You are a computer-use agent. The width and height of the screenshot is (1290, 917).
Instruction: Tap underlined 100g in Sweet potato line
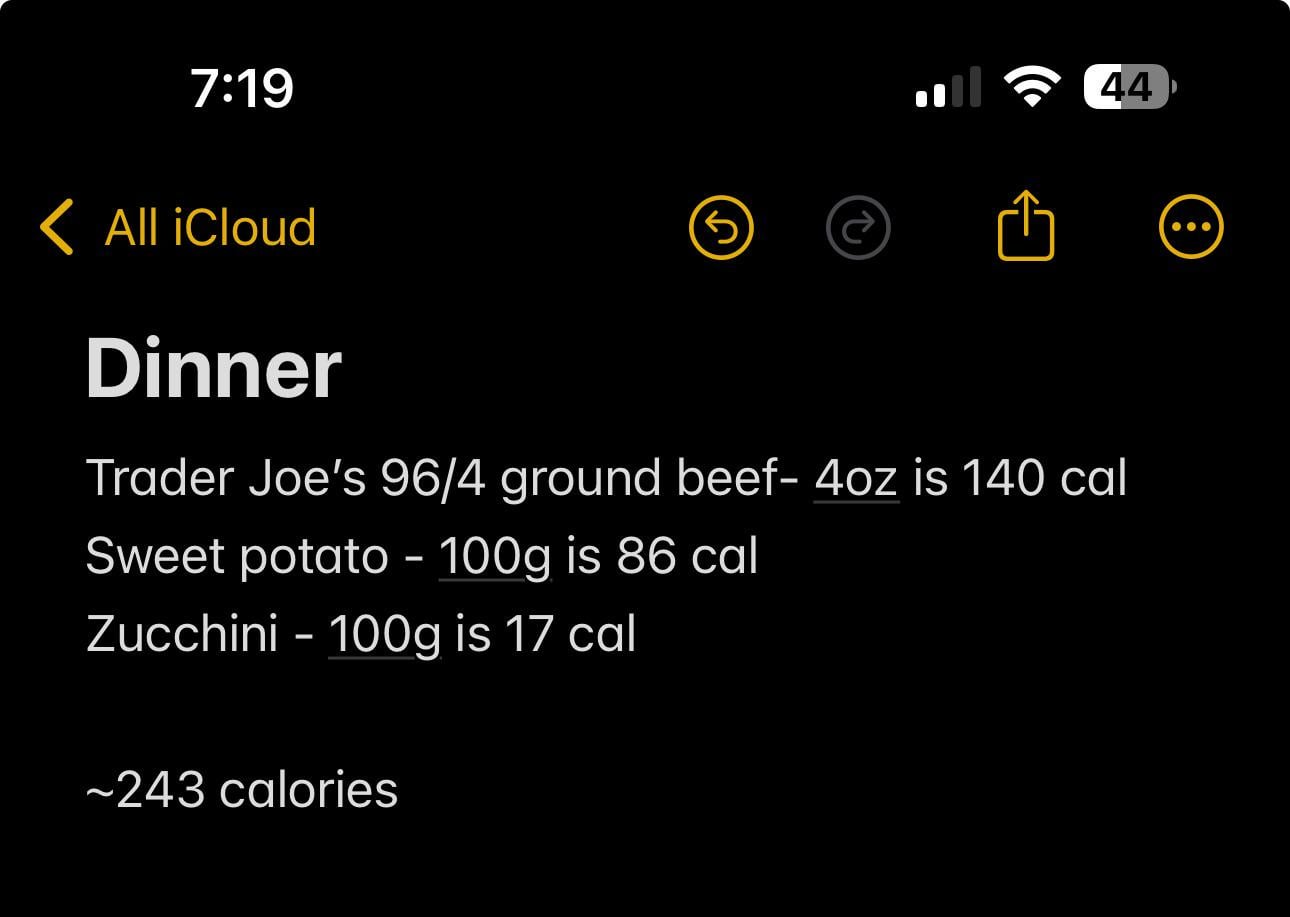coord(495,556)
